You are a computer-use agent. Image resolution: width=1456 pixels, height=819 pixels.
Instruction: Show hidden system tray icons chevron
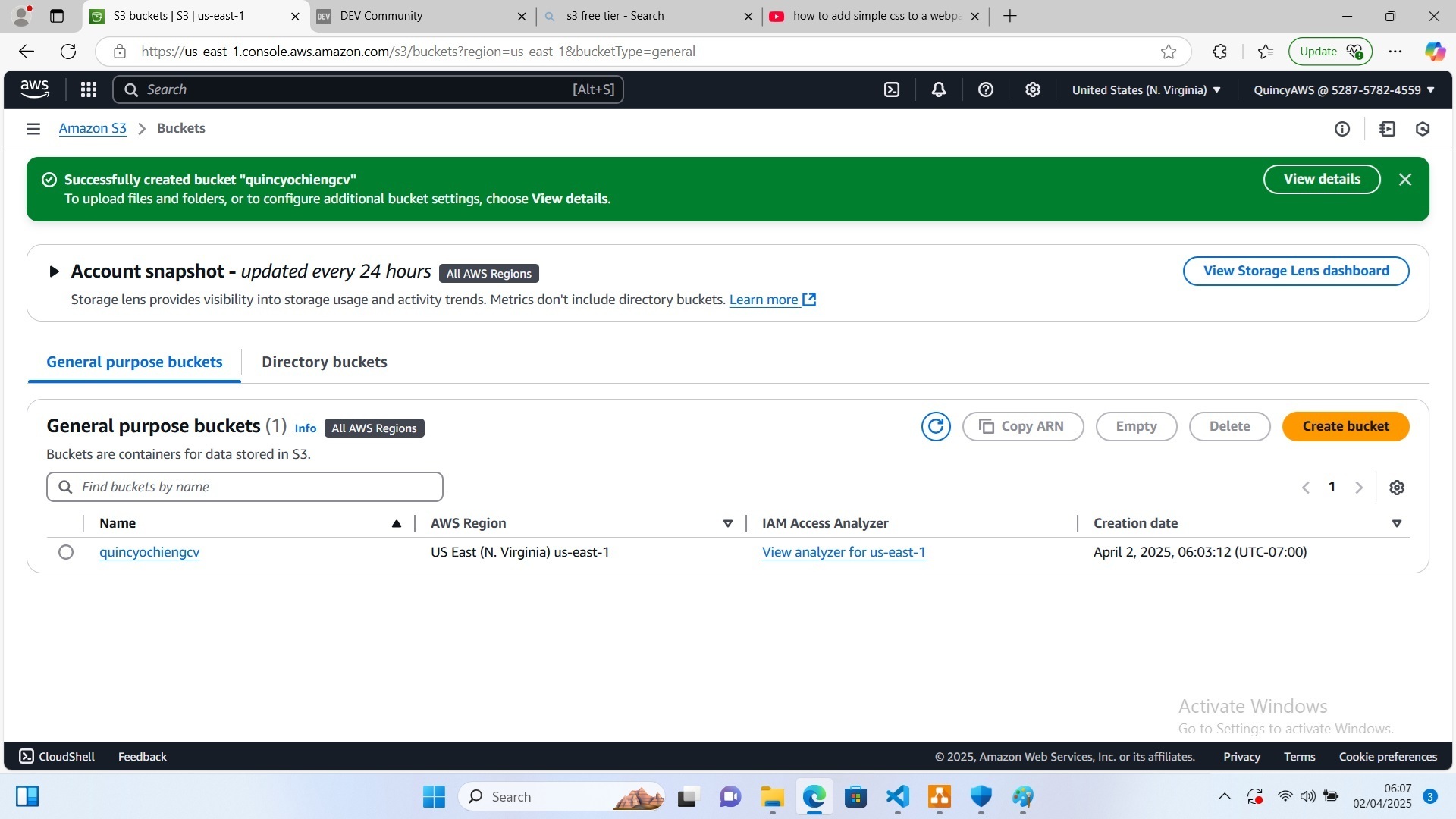[1224, 797]
